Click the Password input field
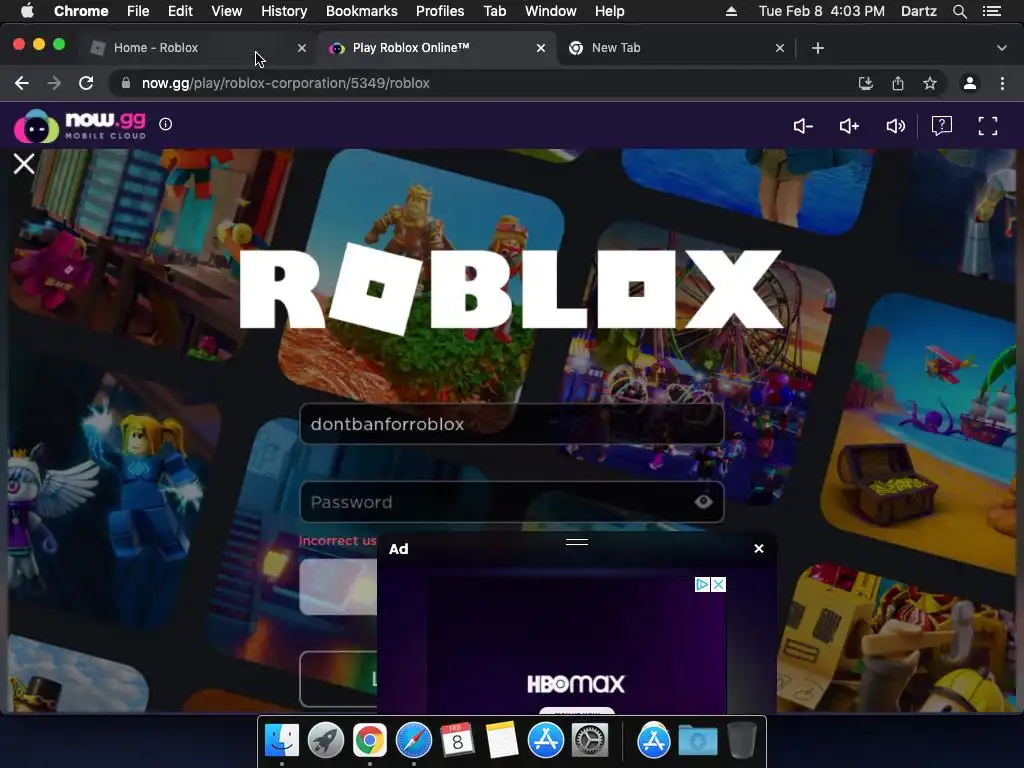 click(x=511, y=502)
